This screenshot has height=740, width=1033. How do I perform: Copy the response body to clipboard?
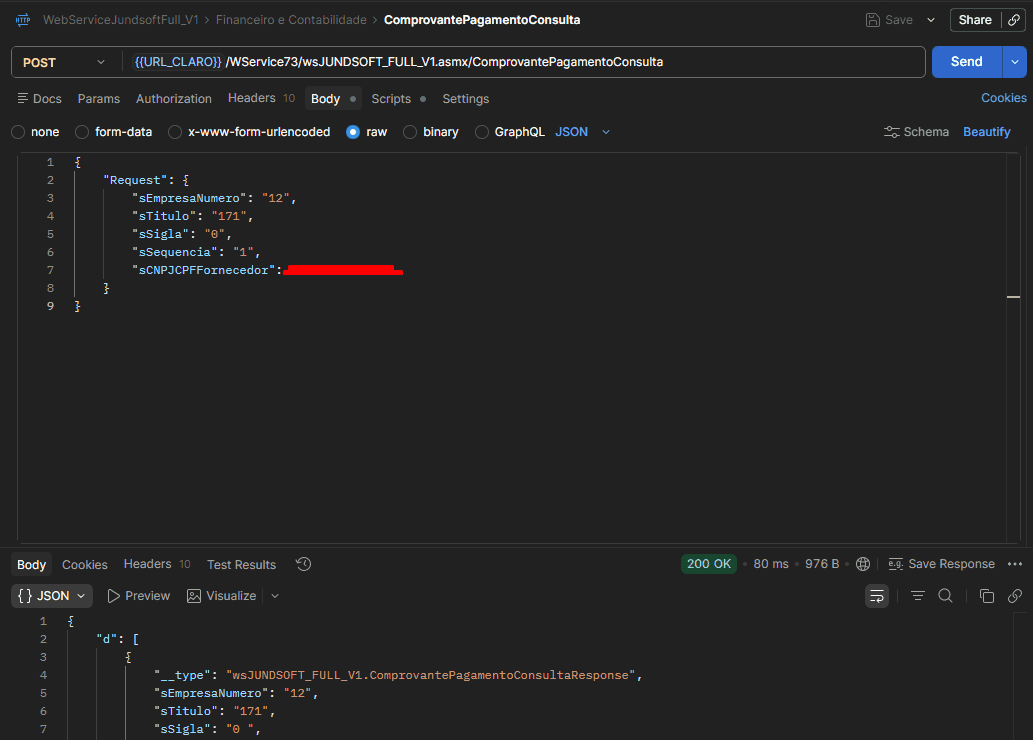click(986, 596)
